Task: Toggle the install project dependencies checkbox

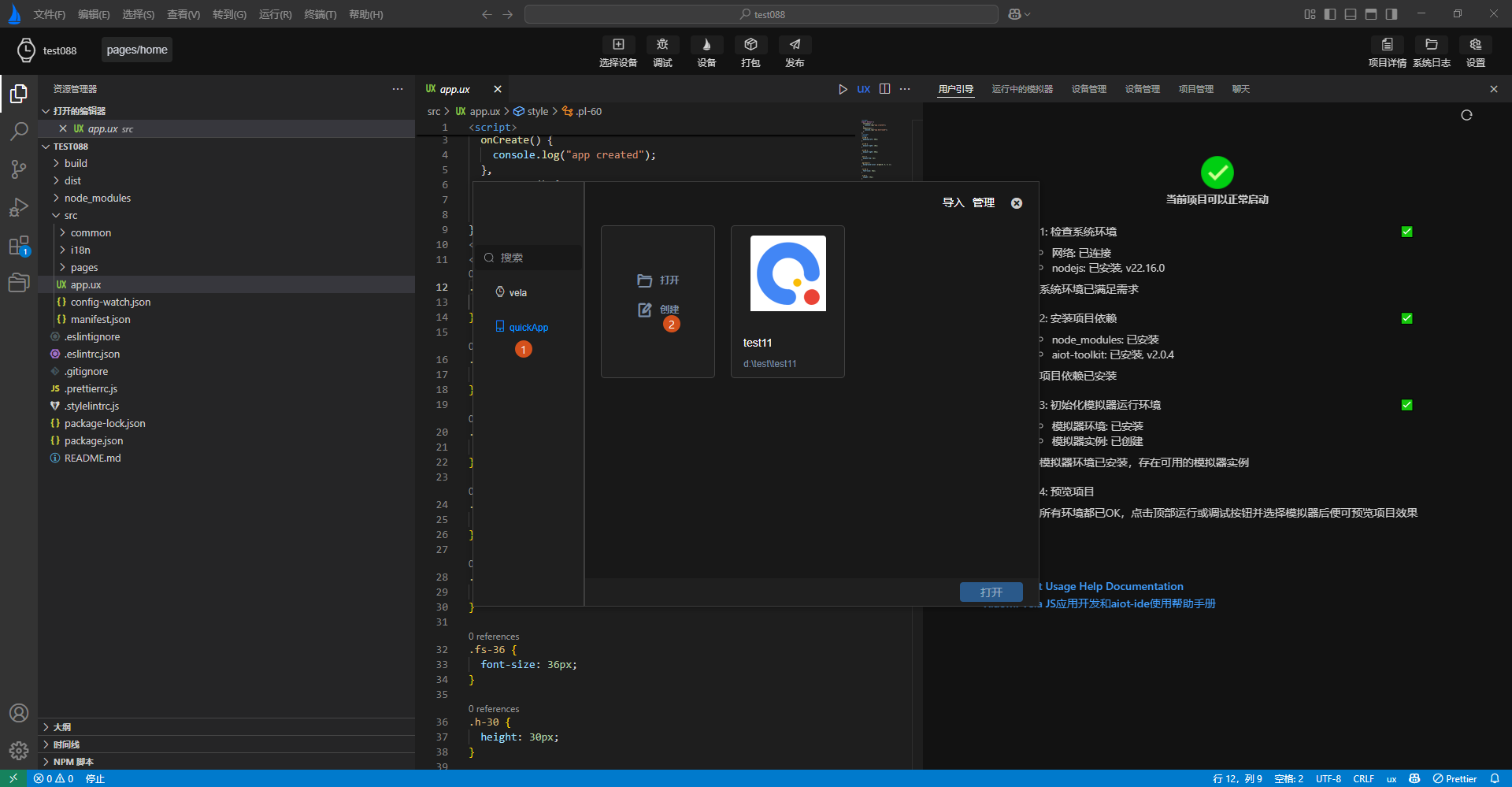Action: (x=1406, y=318)
